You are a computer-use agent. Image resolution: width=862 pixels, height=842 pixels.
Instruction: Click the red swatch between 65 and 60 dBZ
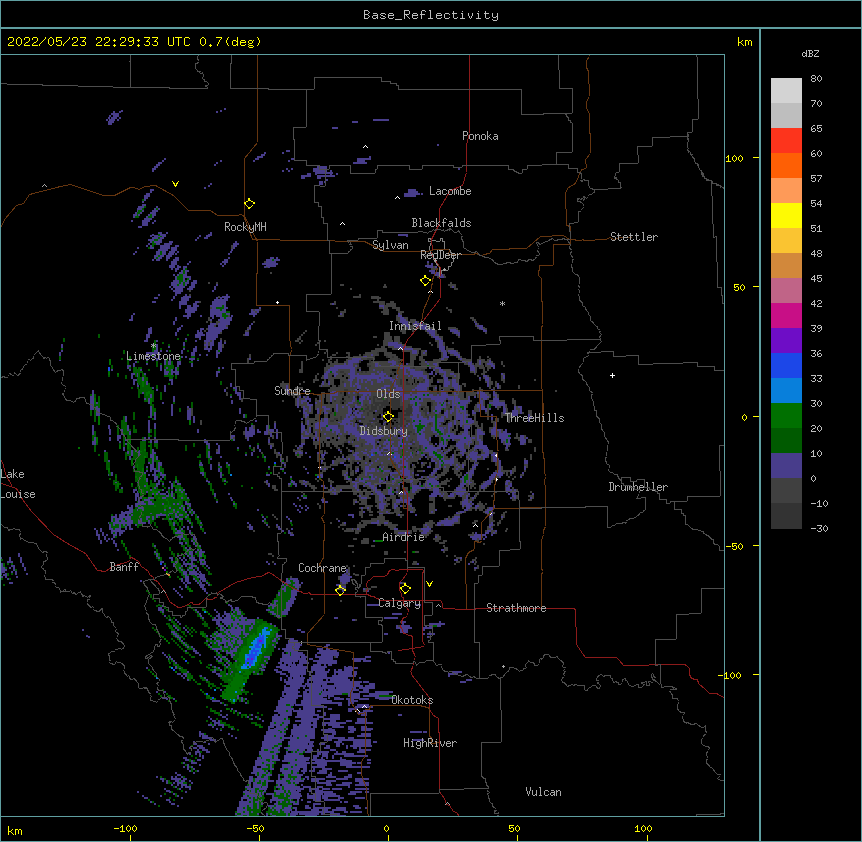tap(786, 141)
